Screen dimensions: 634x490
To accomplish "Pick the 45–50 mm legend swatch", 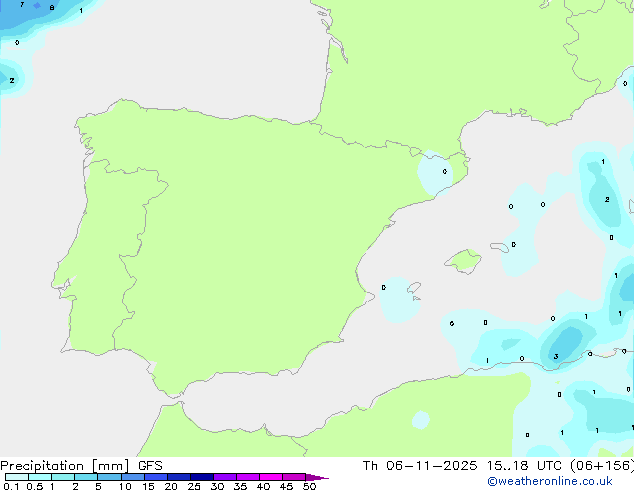I will tap(294, 477).
